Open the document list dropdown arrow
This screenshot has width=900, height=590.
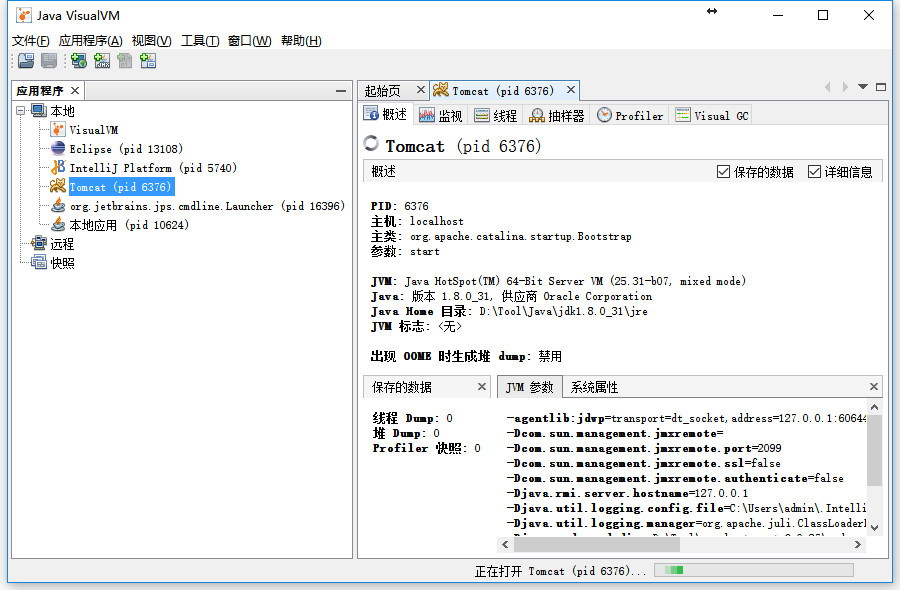point(863,87)
